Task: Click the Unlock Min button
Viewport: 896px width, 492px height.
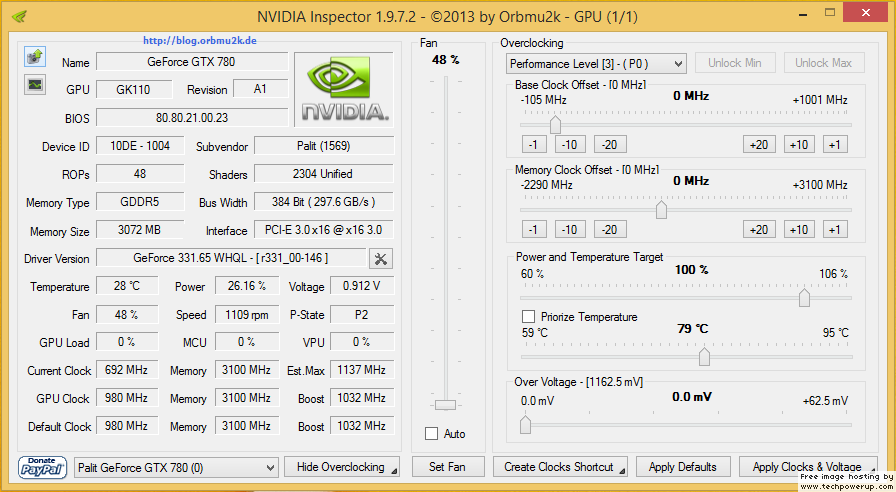Action: coord(735,63)
